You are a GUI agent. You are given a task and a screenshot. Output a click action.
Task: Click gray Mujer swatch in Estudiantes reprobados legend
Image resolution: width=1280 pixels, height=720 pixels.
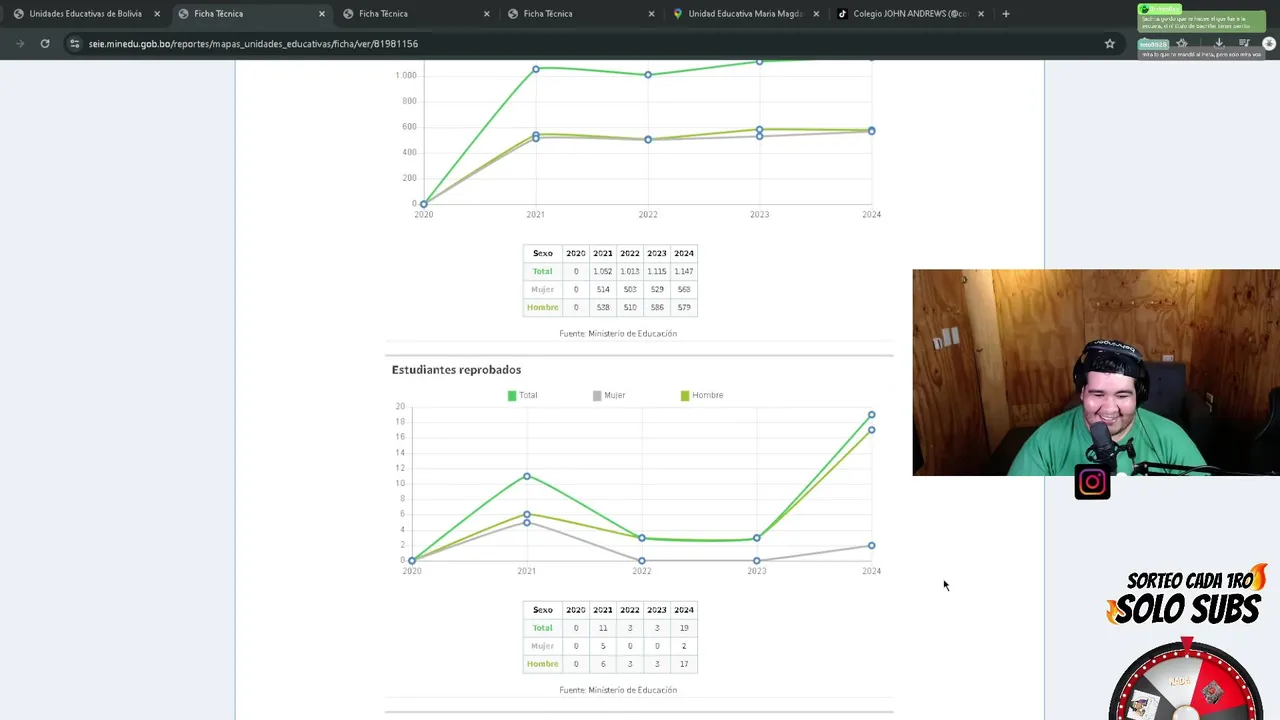click(x=597, y=396)
